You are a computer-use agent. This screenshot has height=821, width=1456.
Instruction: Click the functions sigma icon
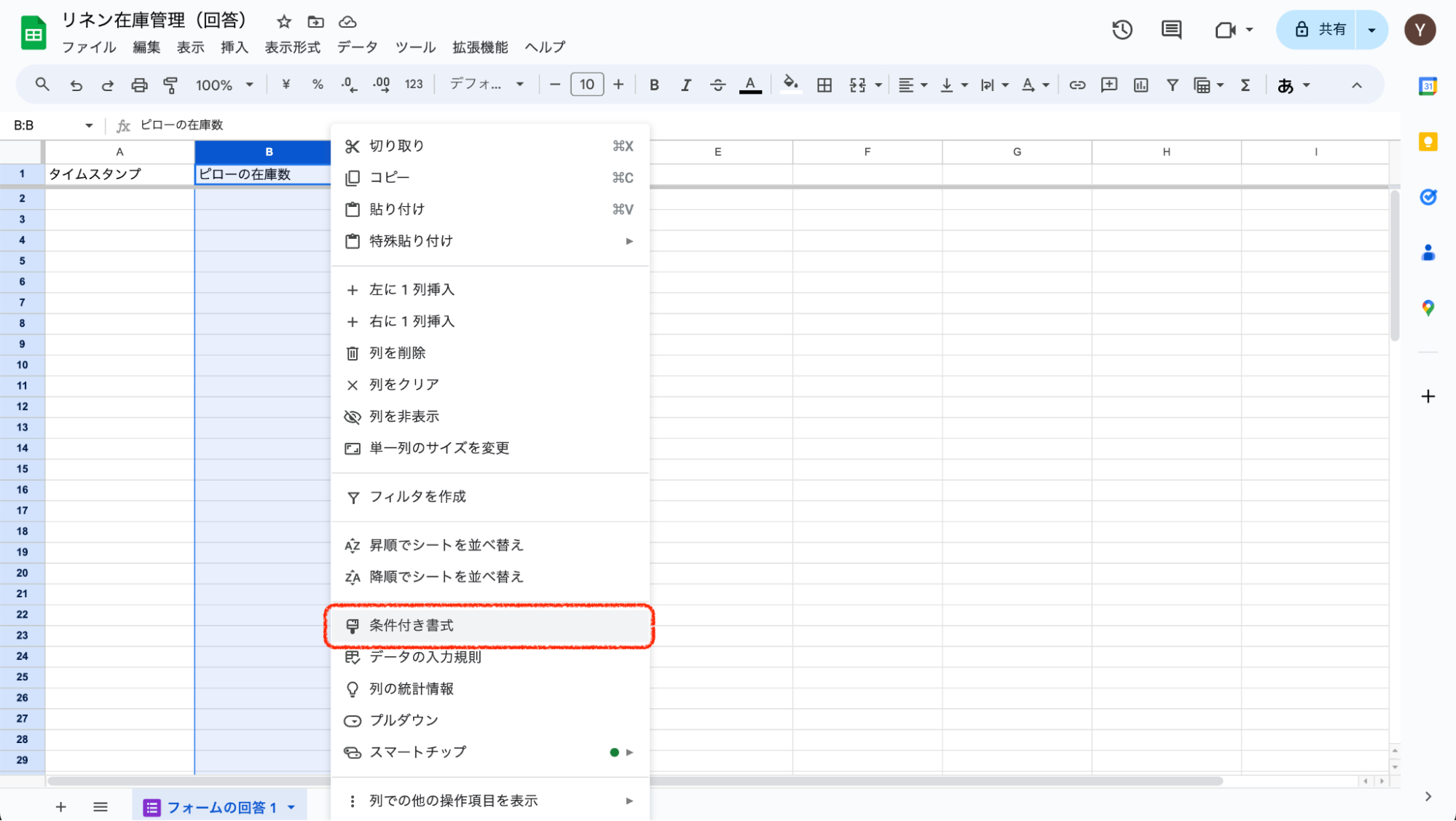tap(1246, 85)
